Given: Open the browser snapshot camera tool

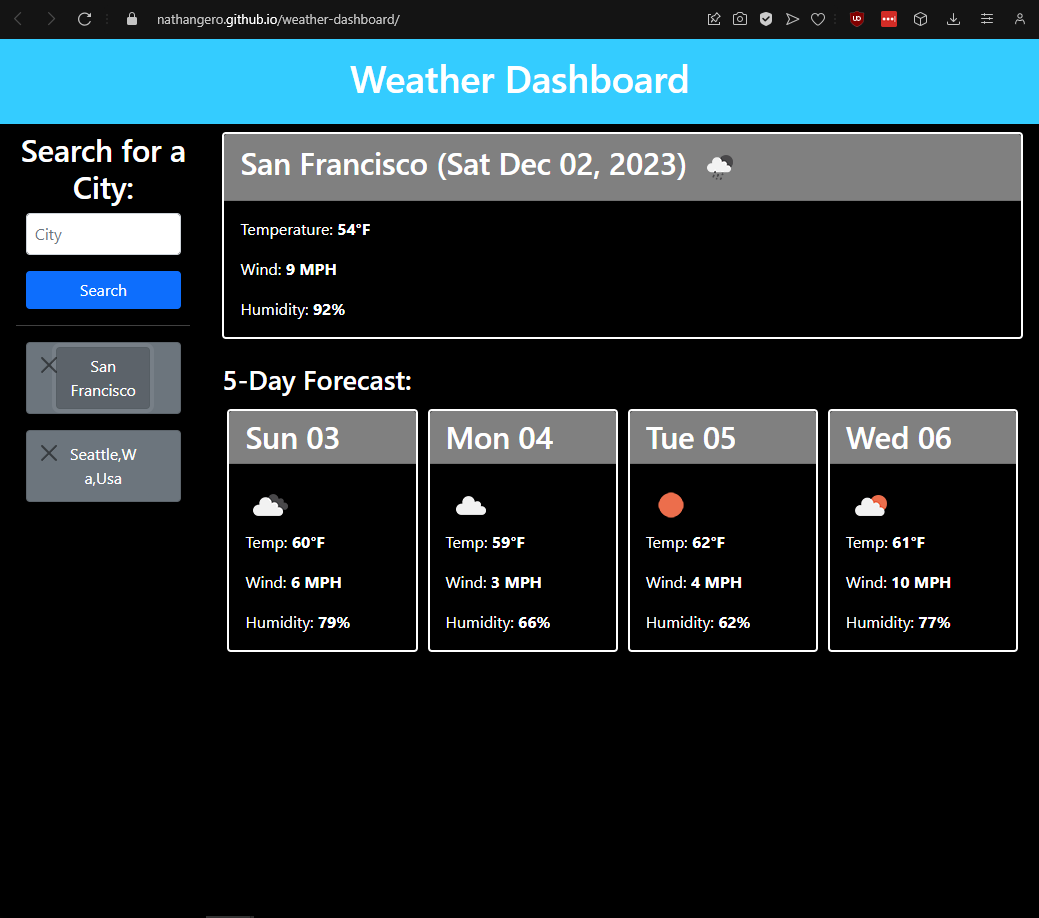Looking at the screenshot, I should pyautogui.click(x=740, y=19).
